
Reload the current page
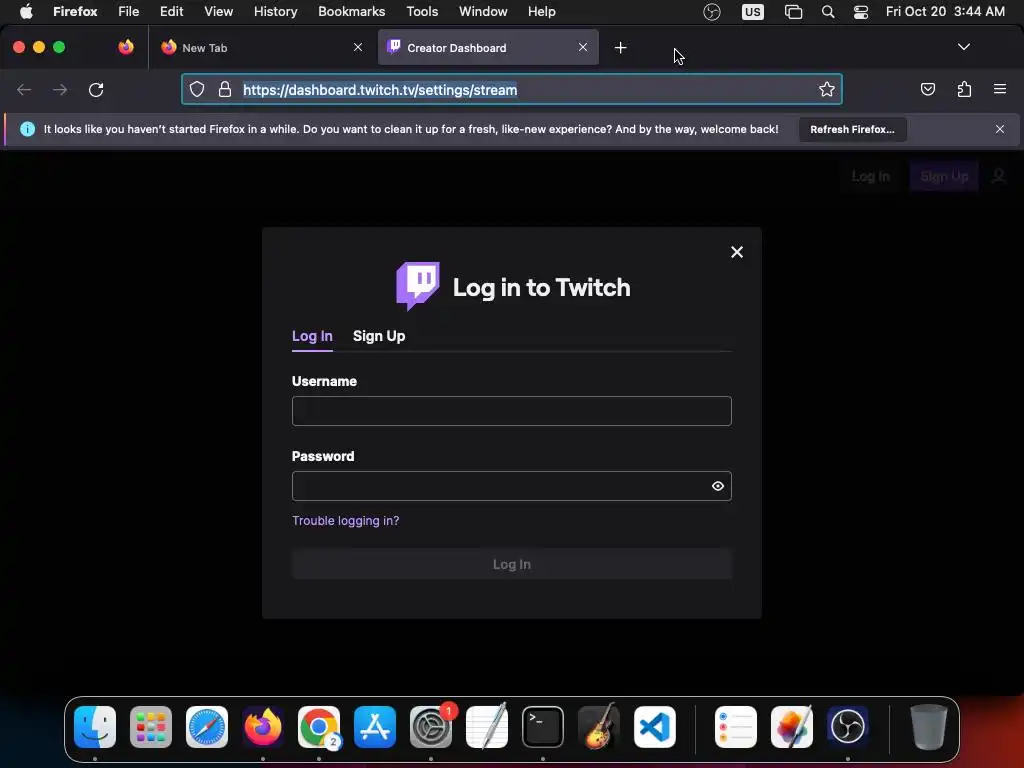tap(96, 89)
